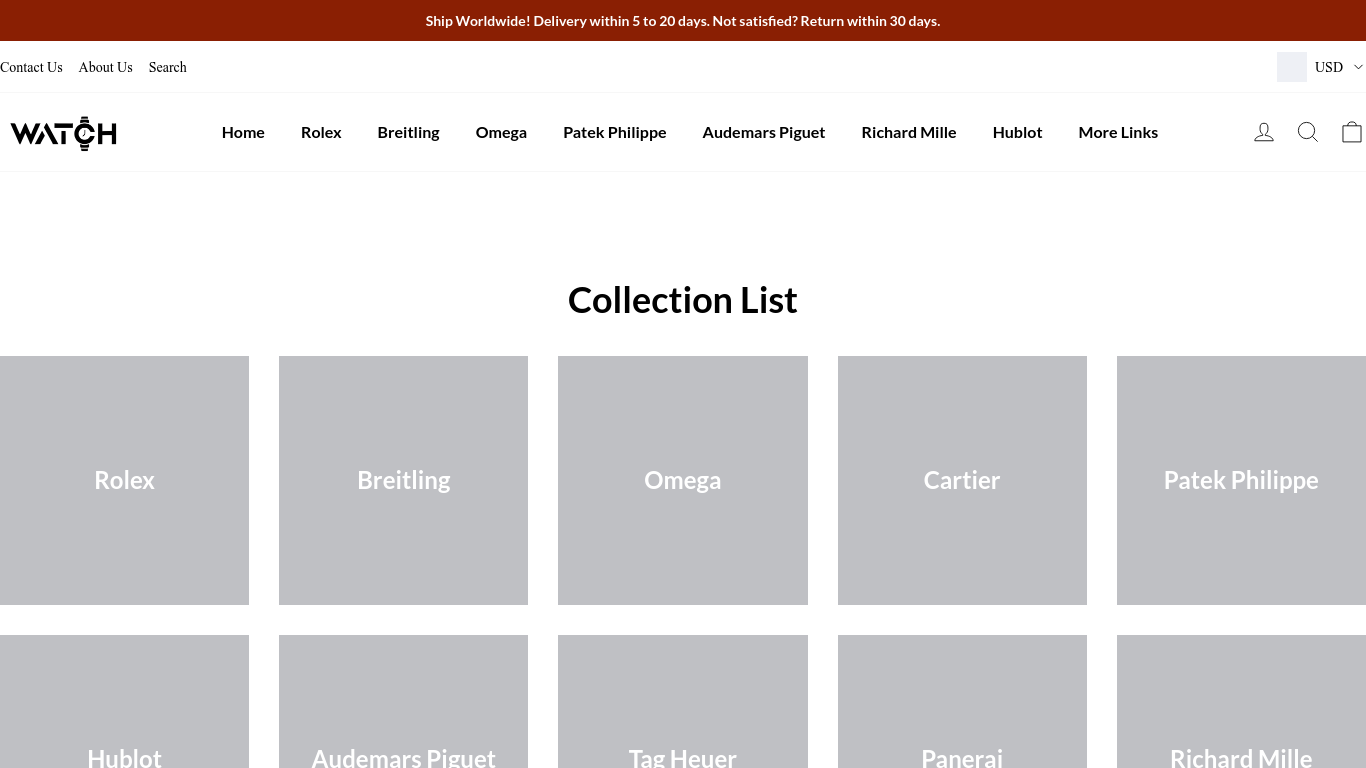
Task: Select Hublot in the navigation menu
Action: click(1017, 132)
